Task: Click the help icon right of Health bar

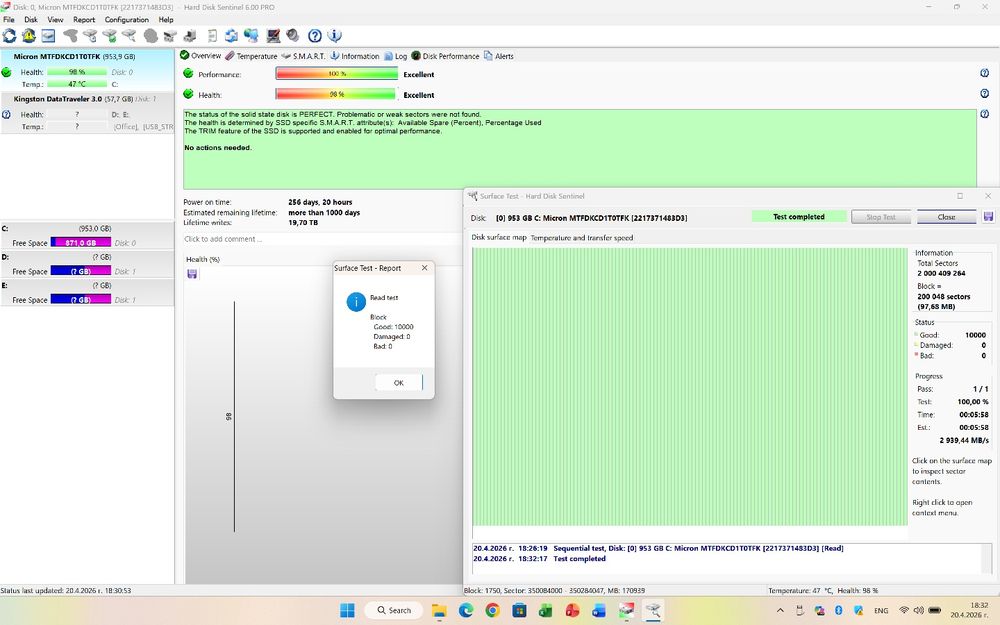Action: [x=984, y=94]
